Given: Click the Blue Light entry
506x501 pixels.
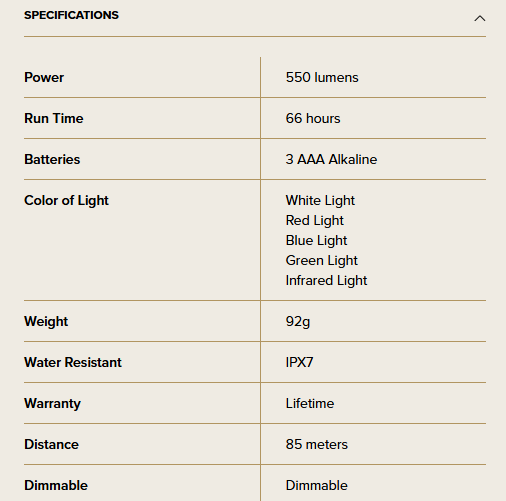Looking at the screenshot, I should (x=316, y=241).
